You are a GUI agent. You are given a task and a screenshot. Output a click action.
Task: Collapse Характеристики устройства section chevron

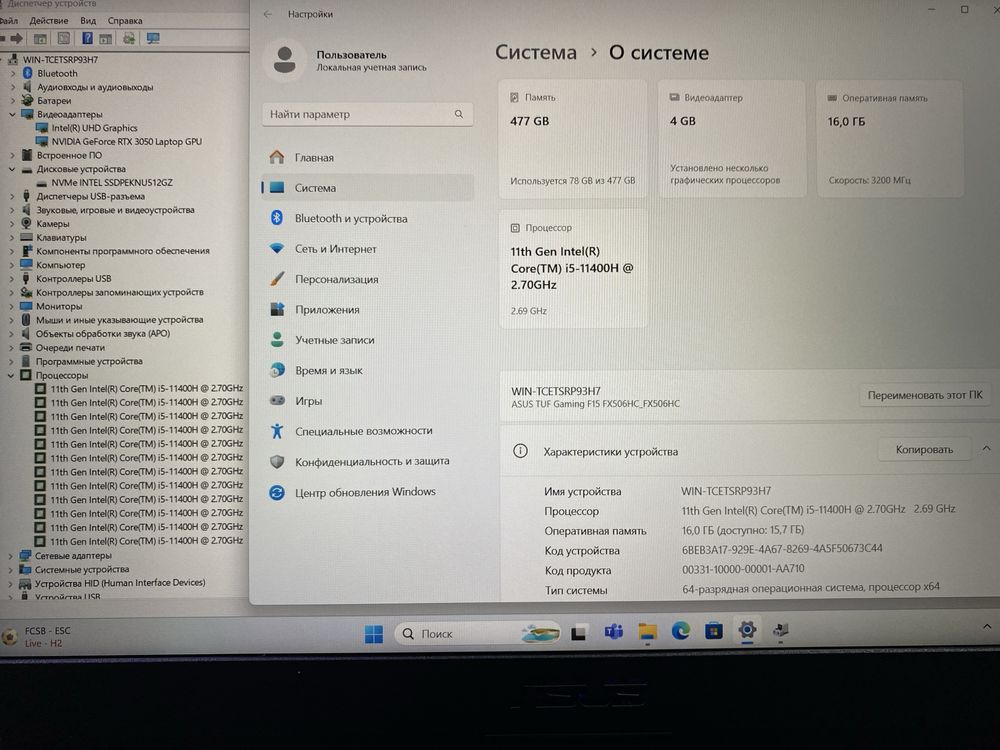(x=987, y=449)
